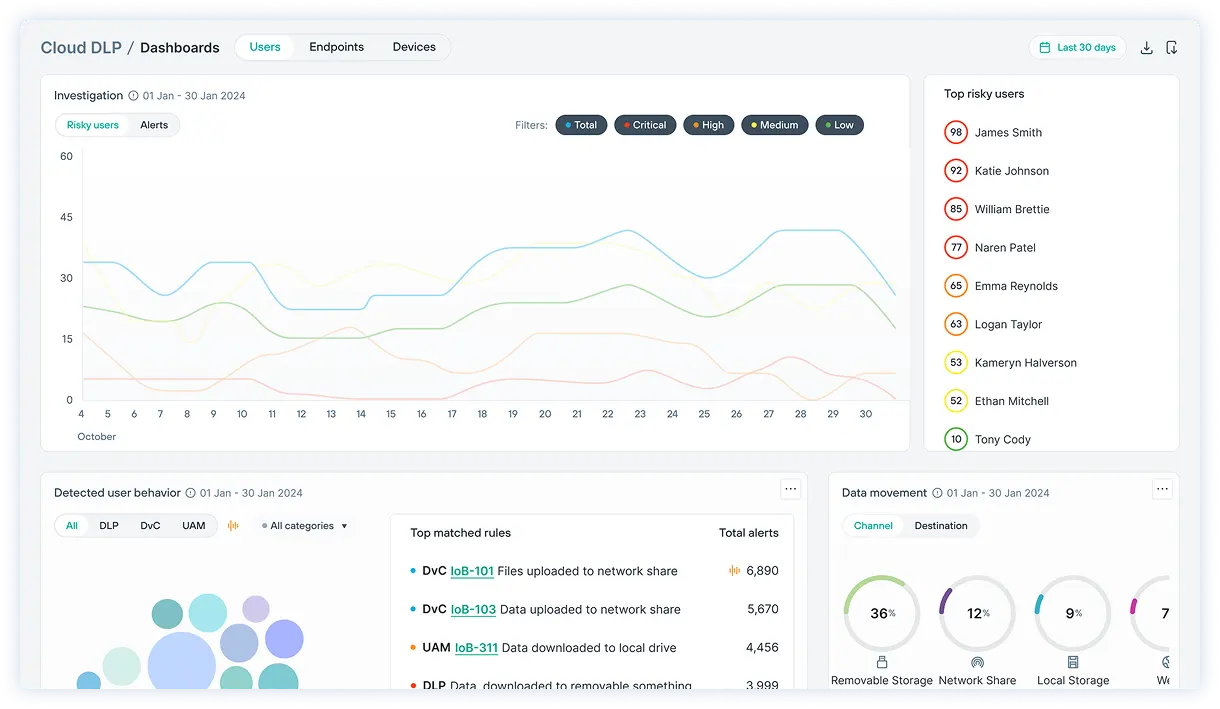Click the export-to-device icon at far right of header
1220x709 pixels.
[x=1172, y=48]
